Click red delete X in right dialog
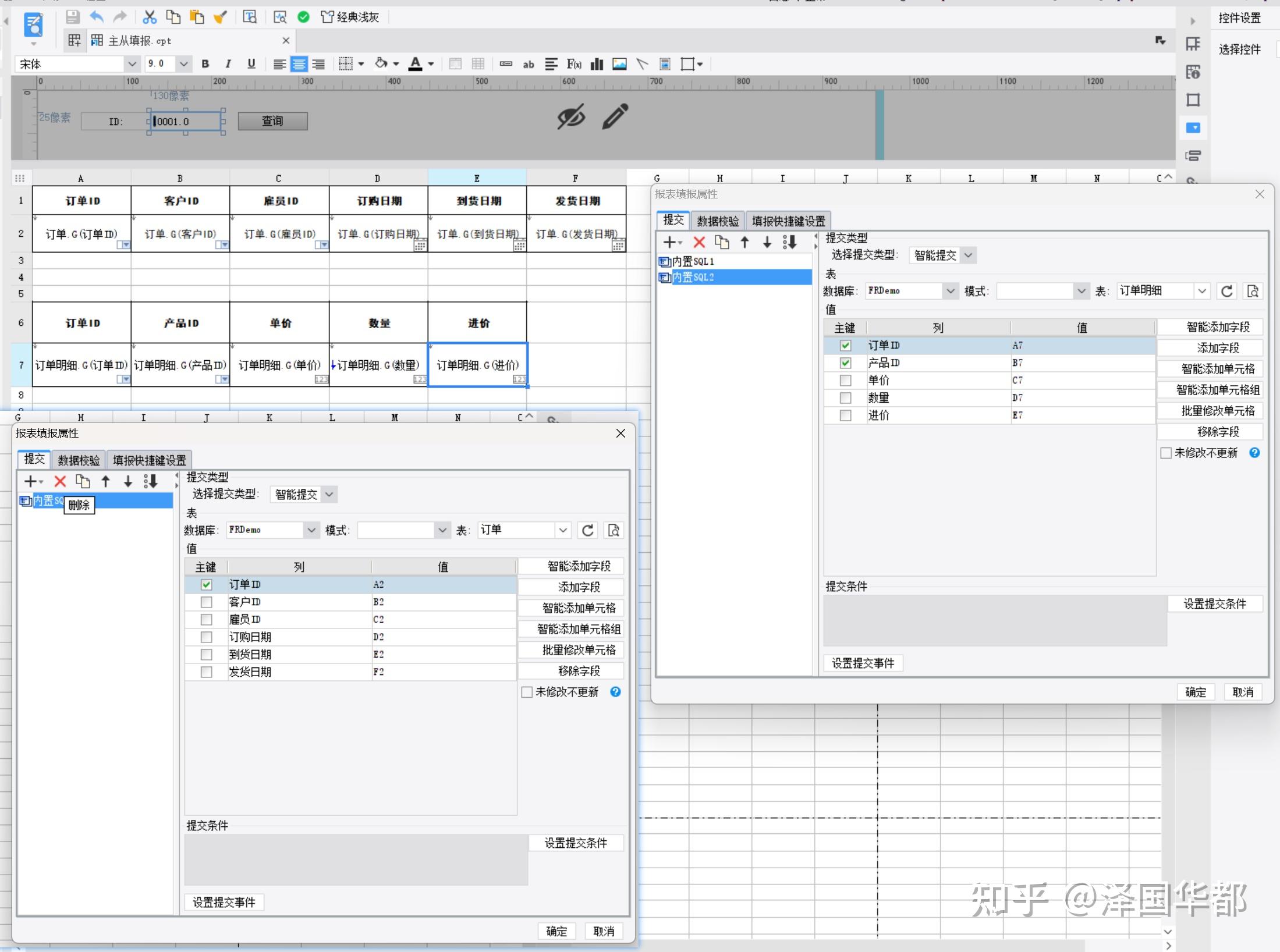 [x=699, y=242]
